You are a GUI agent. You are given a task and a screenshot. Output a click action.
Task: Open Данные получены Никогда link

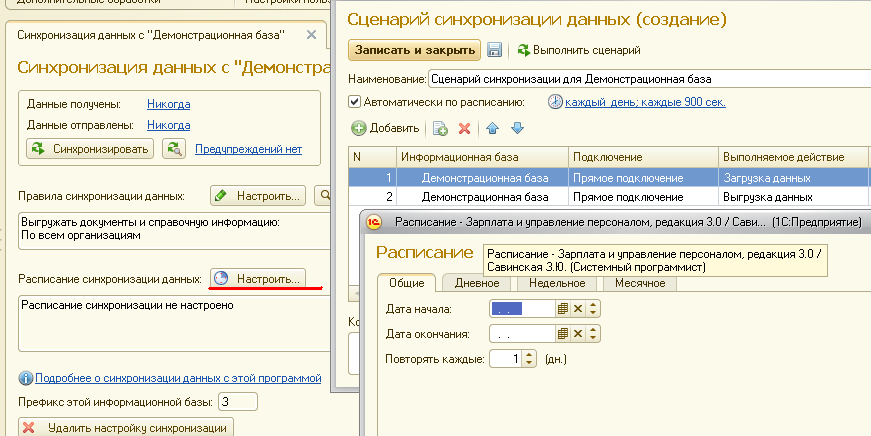pos(168,104)
